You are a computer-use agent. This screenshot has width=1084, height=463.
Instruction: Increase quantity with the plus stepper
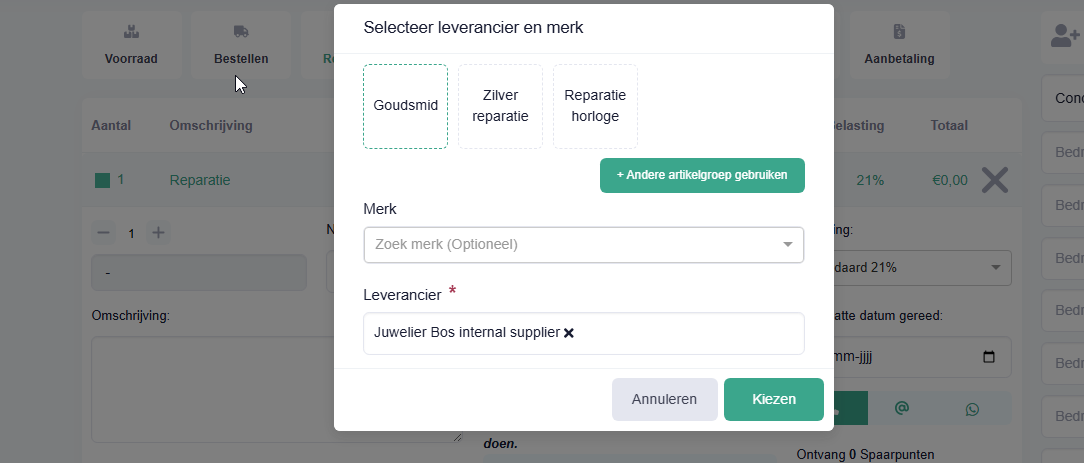click(158, 233)
